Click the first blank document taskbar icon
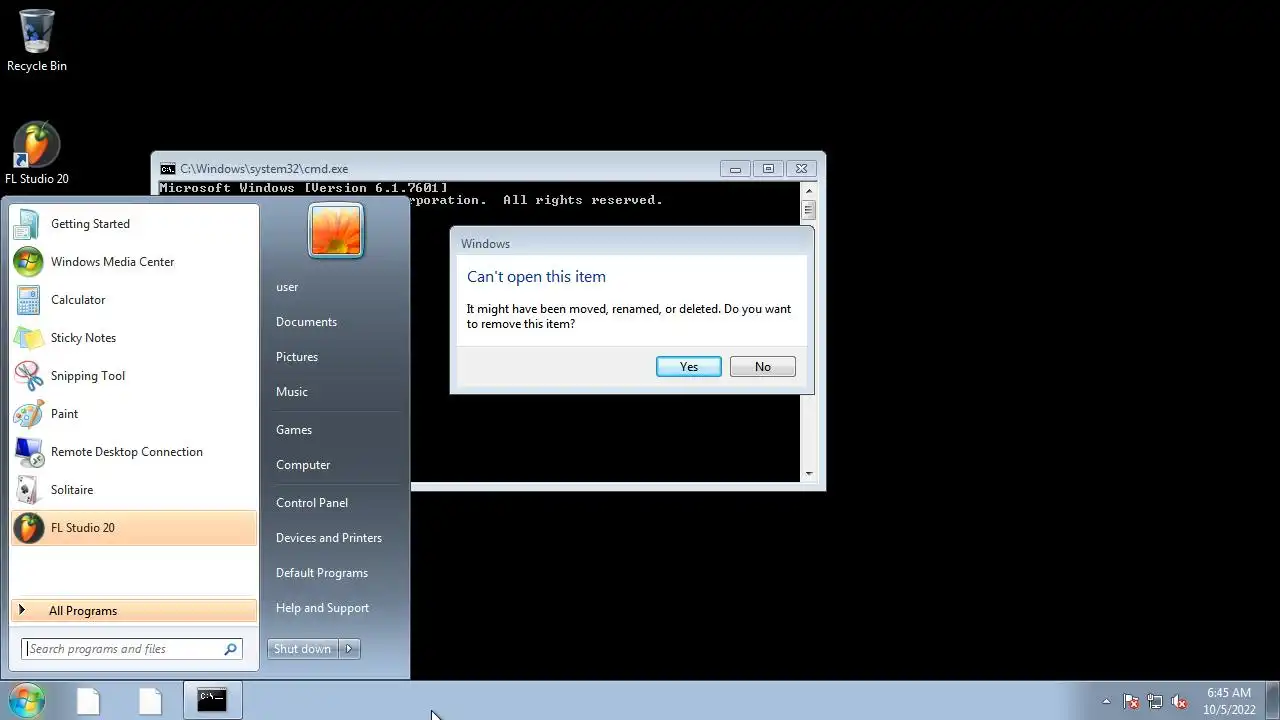The image size is (1280, 720). [88, 701]
